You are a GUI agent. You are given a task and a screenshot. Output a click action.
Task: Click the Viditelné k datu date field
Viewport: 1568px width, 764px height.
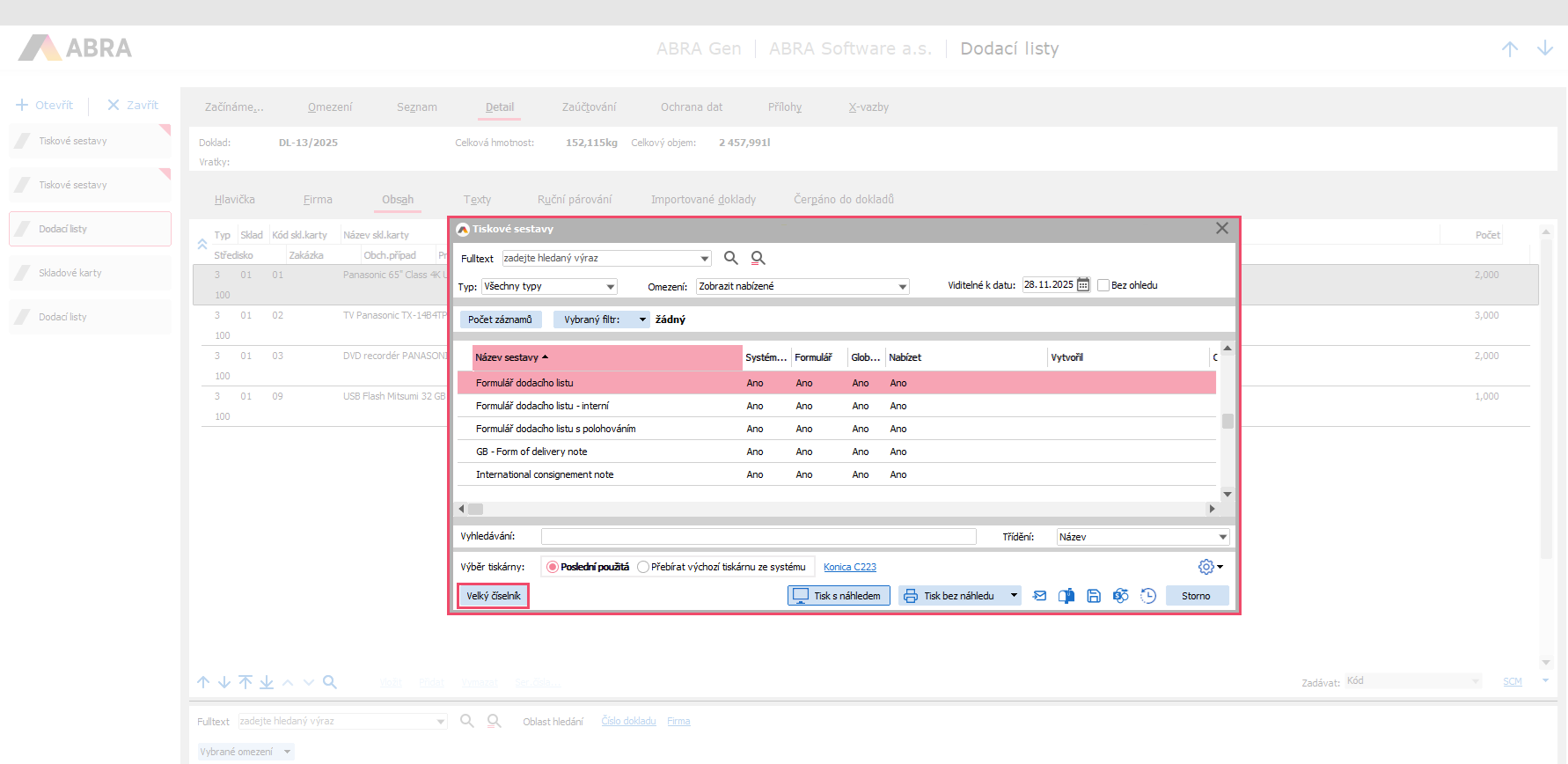click(1050, 285)
